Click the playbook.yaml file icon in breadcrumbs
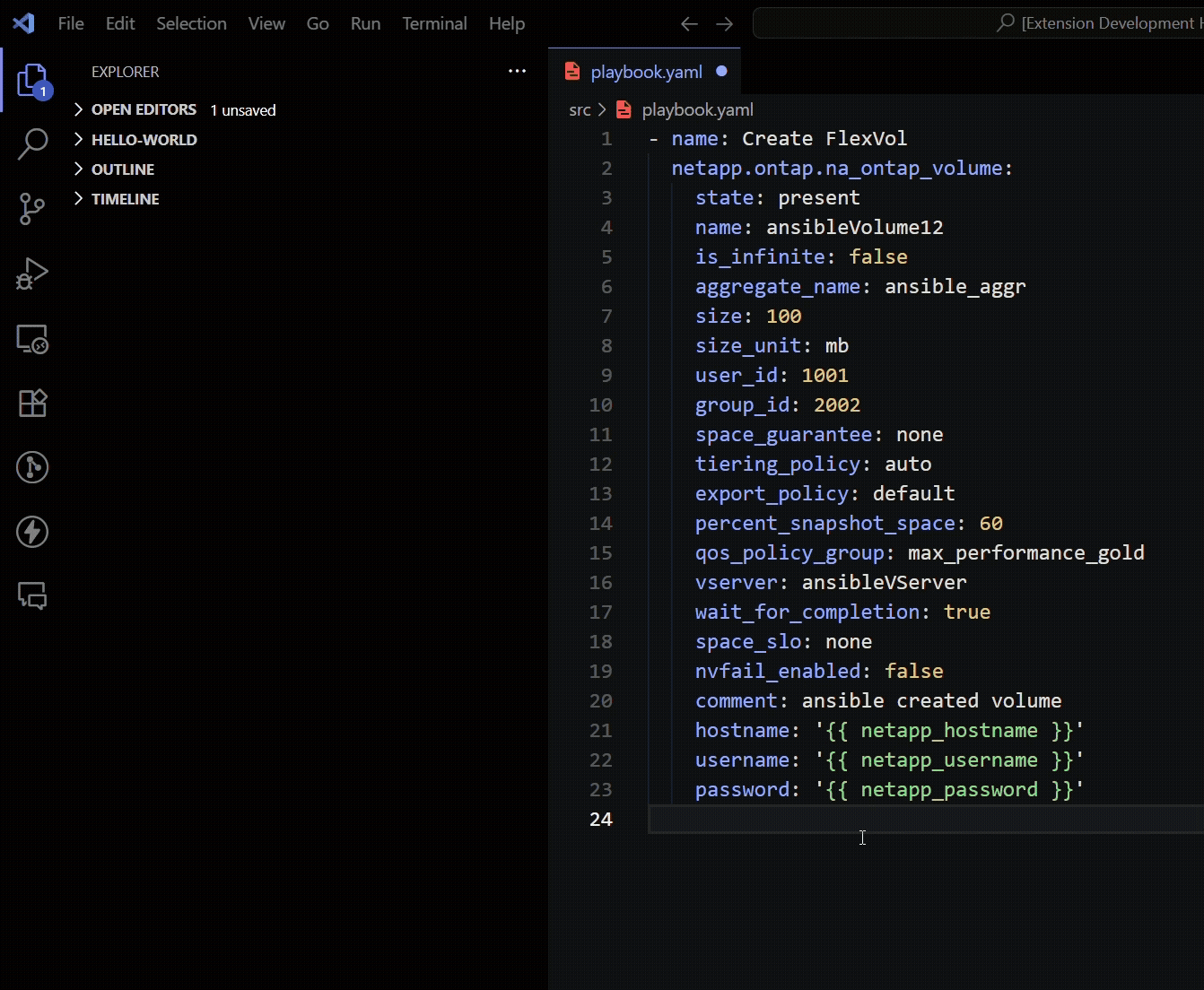This screenshot has height=990, width=1204. pyautogui.click(x=624, y=109)
